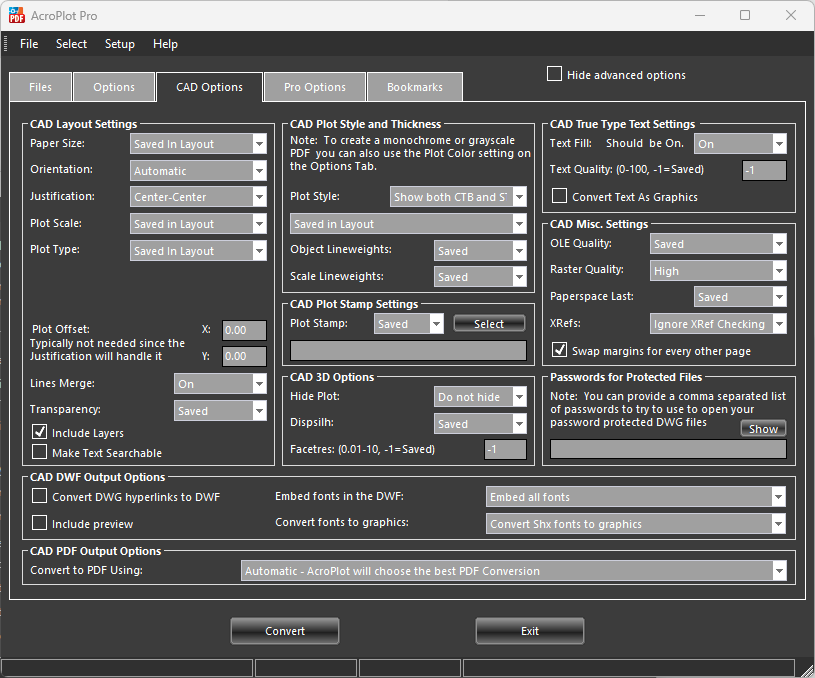Image resolution: width=815 pixels, height=678 pixels.
Task: Open the Text Fill dropdown
Action: [x=740, y=144]
